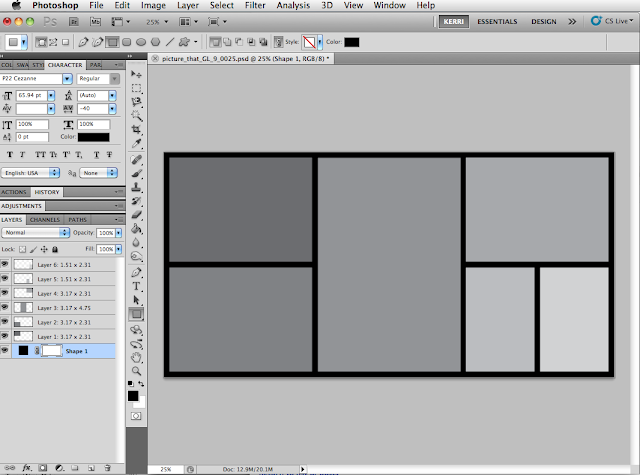Open the Normal blend mode dropdown
640x475 pixels.
point(36,232)
